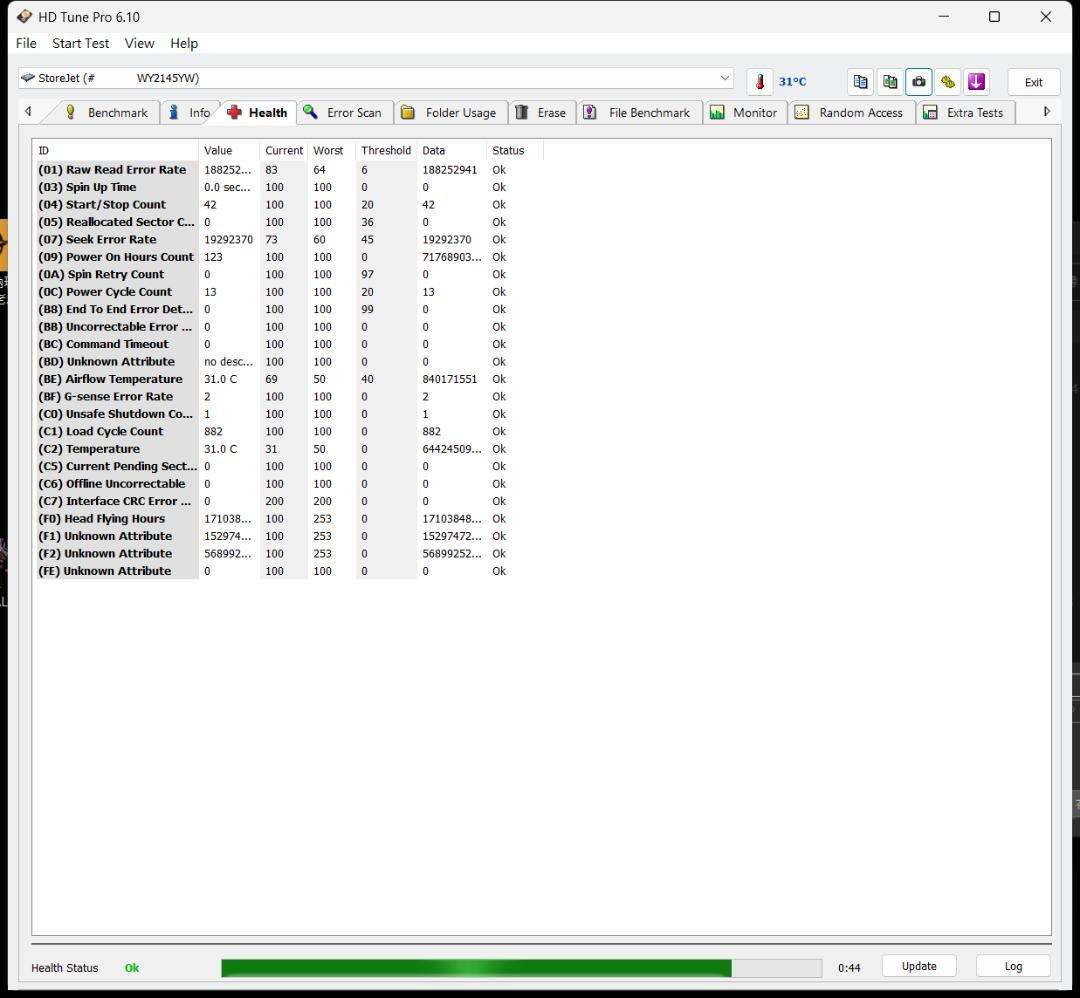Click the Exit button
Viewport: 1080px width, 998px height.
[x=1033, y=82]
